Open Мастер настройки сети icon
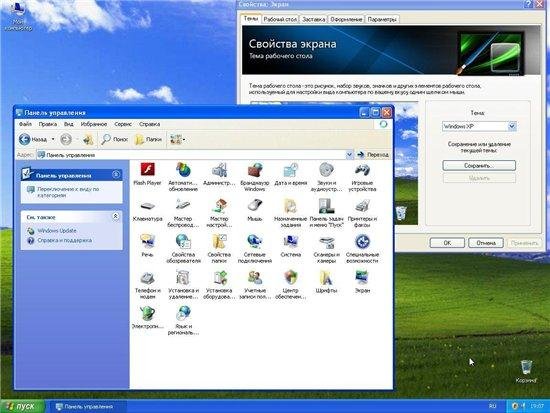Viewport: 550px width, 413px height. [219, 213]
